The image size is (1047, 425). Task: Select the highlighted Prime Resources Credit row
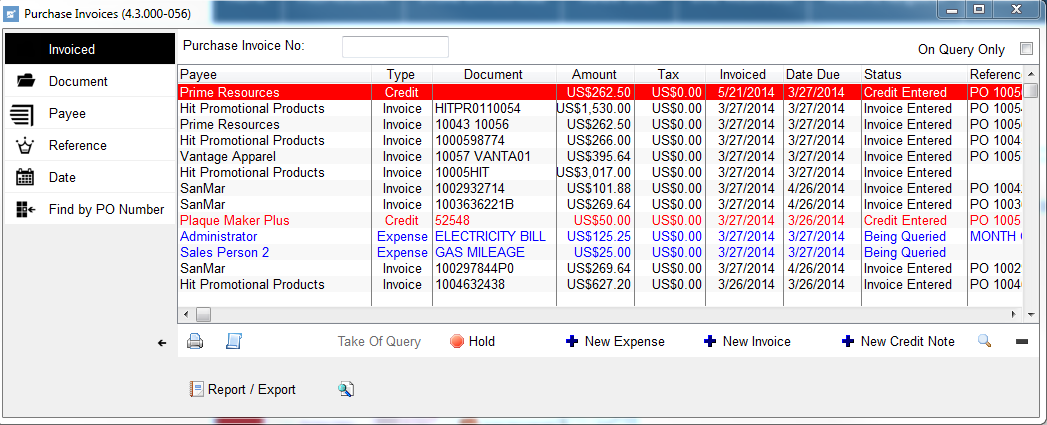601,92
